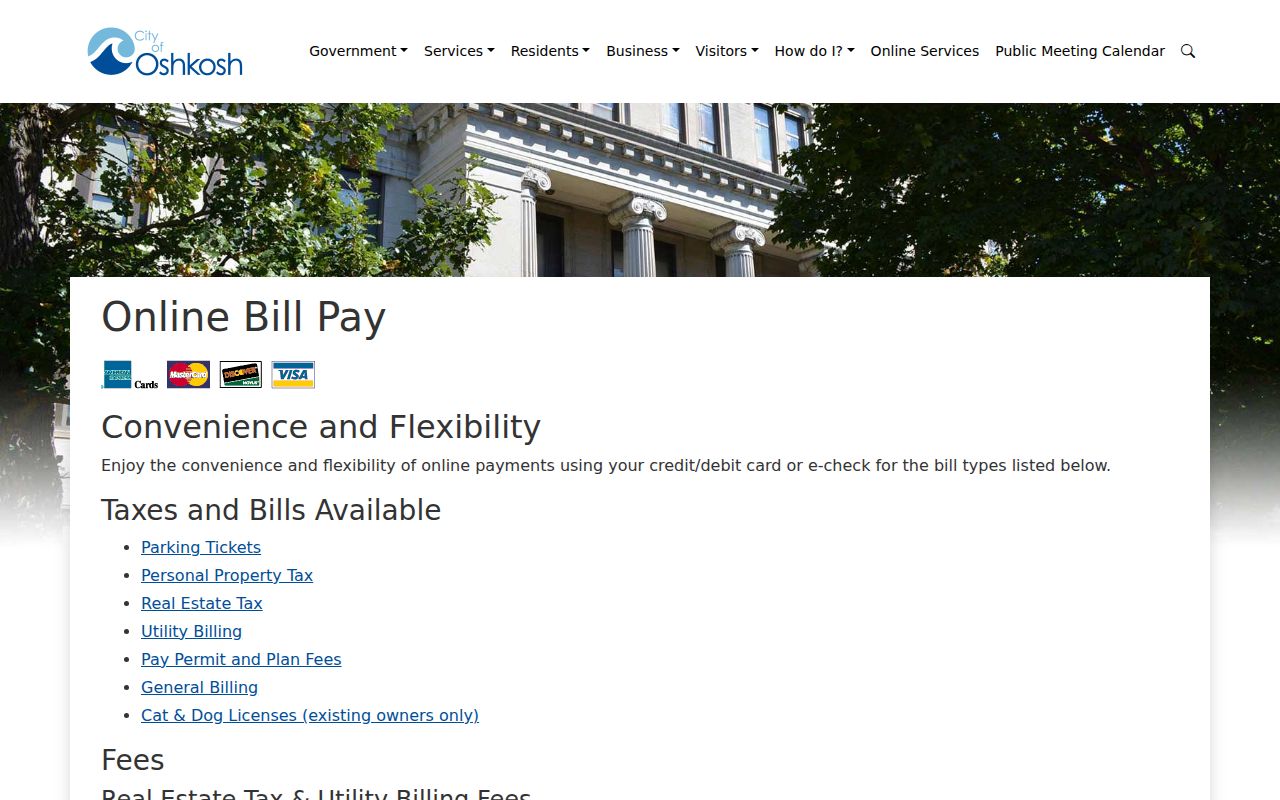Open the Public Meeting Calendar
Image resolution: width=1280 pixels, height=800 pixels.
point(1080,51)
